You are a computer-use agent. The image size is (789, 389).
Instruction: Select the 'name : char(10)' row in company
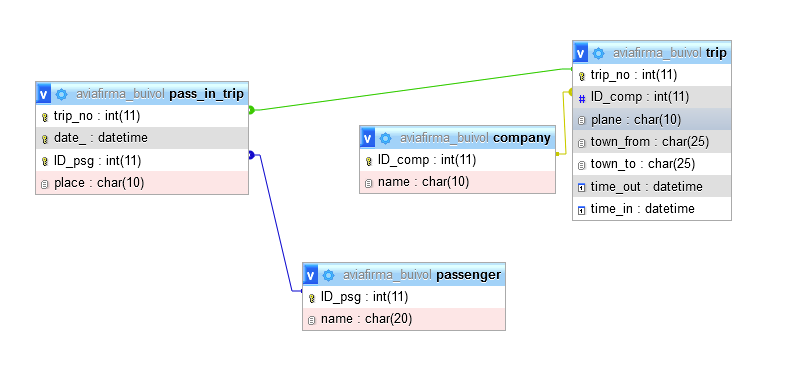pos(457,182)
